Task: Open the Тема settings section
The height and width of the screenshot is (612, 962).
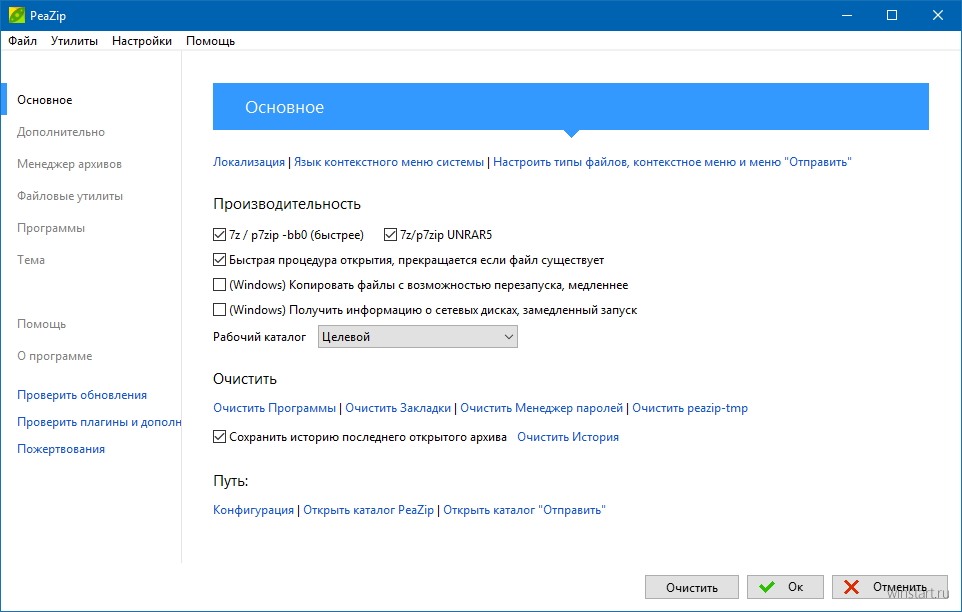Action: (x=31, y=260)
